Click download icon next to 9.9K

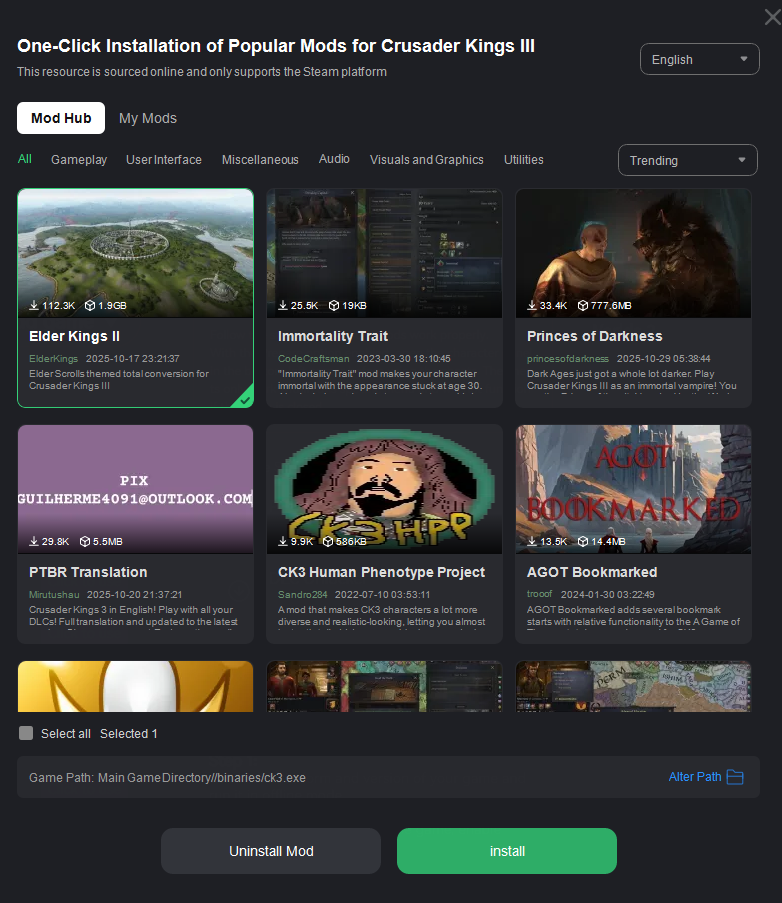[283, 541]
